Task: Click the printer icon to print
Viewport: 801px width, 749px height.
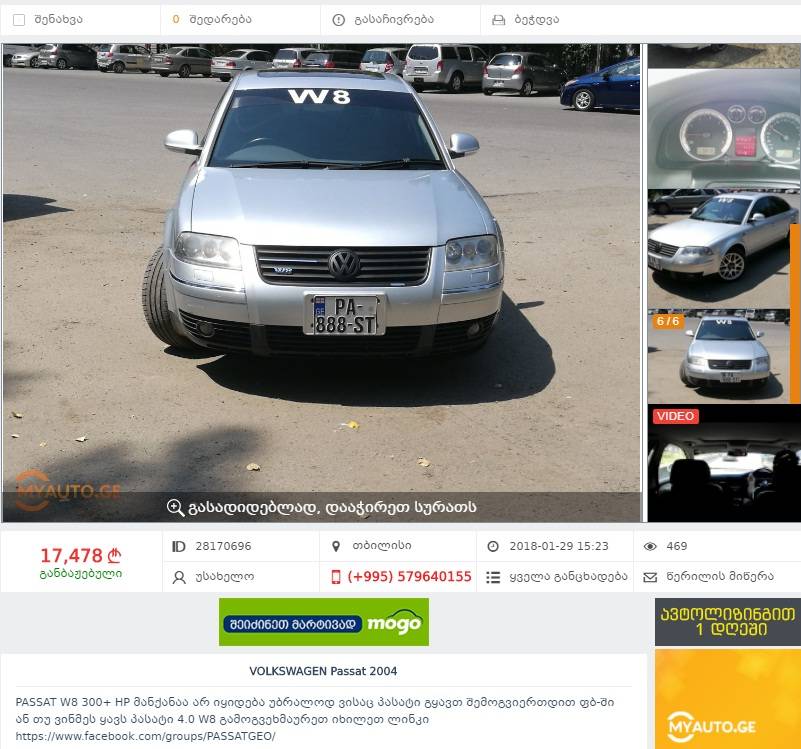Action: click(498, 20)
